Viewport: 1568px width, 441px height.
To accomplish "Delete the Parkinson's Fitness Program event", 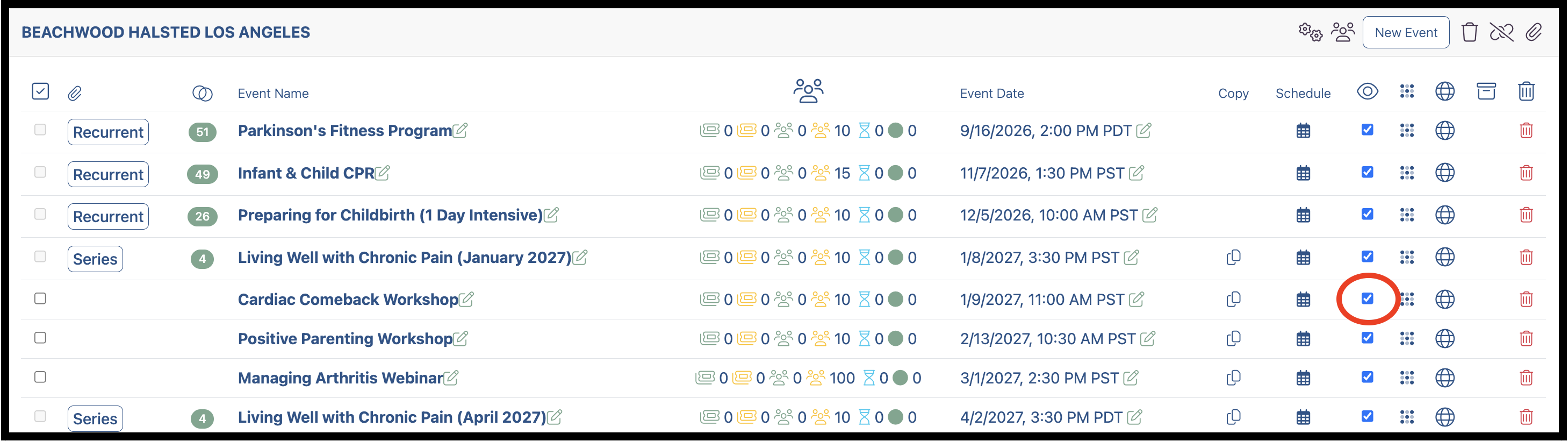I will (x=1526, y=130).
